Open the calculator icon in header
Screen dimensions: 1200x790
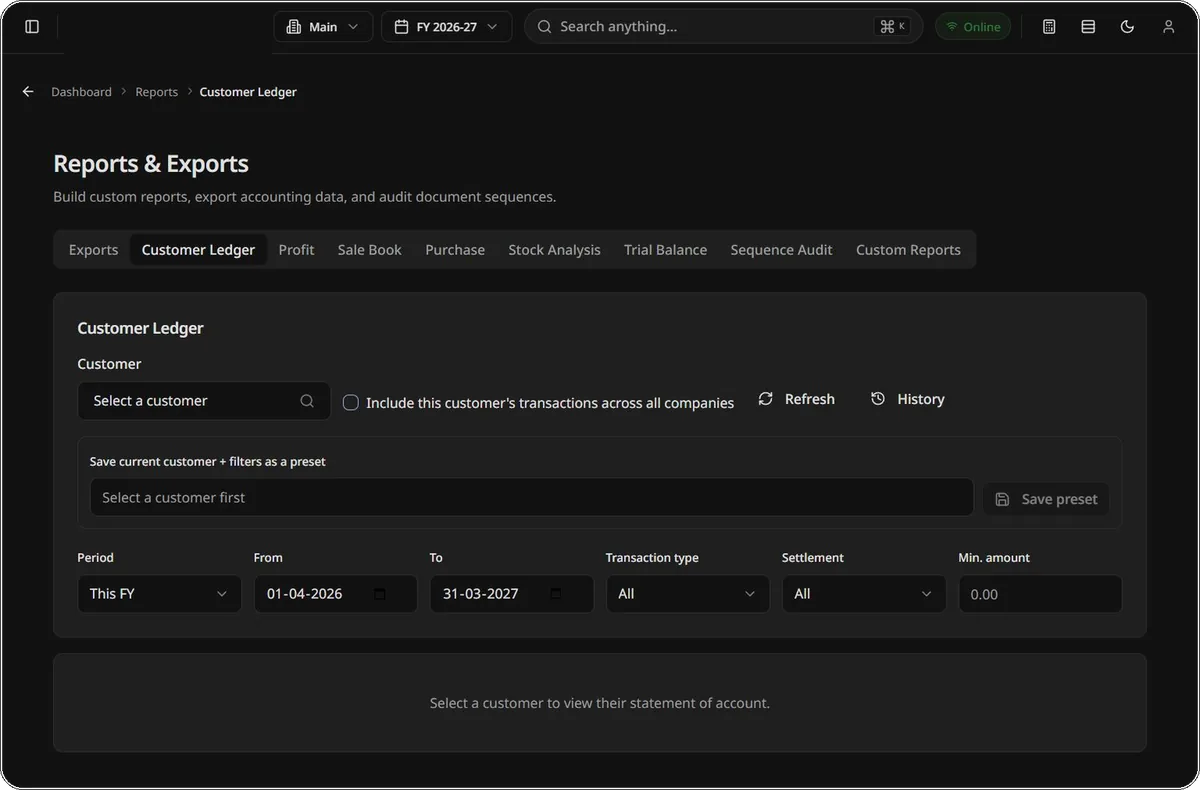click(x=1049, y=27)
